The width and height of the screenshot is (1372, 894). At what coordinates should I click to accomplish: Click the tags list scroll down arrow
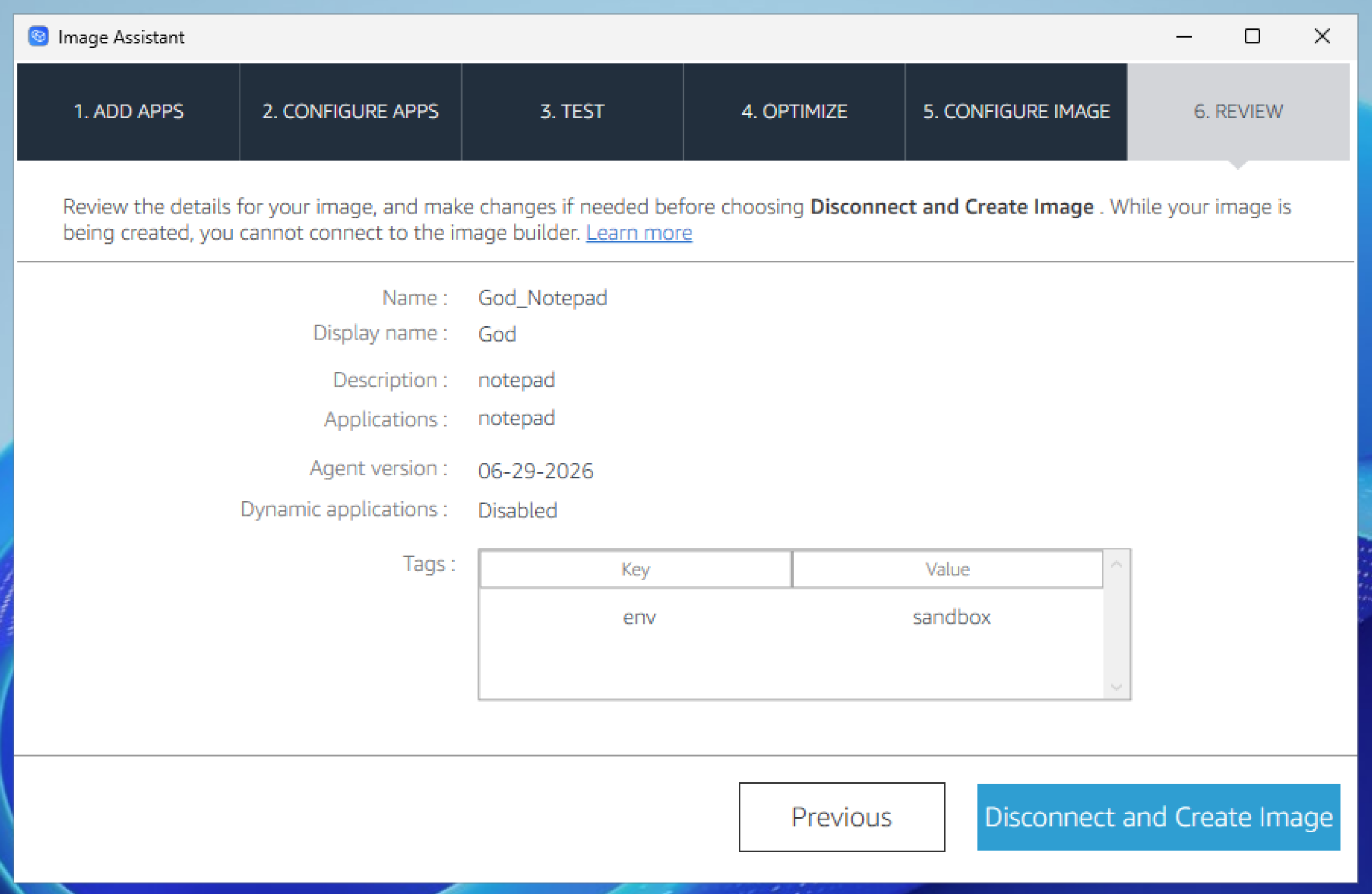(1116, 687)
